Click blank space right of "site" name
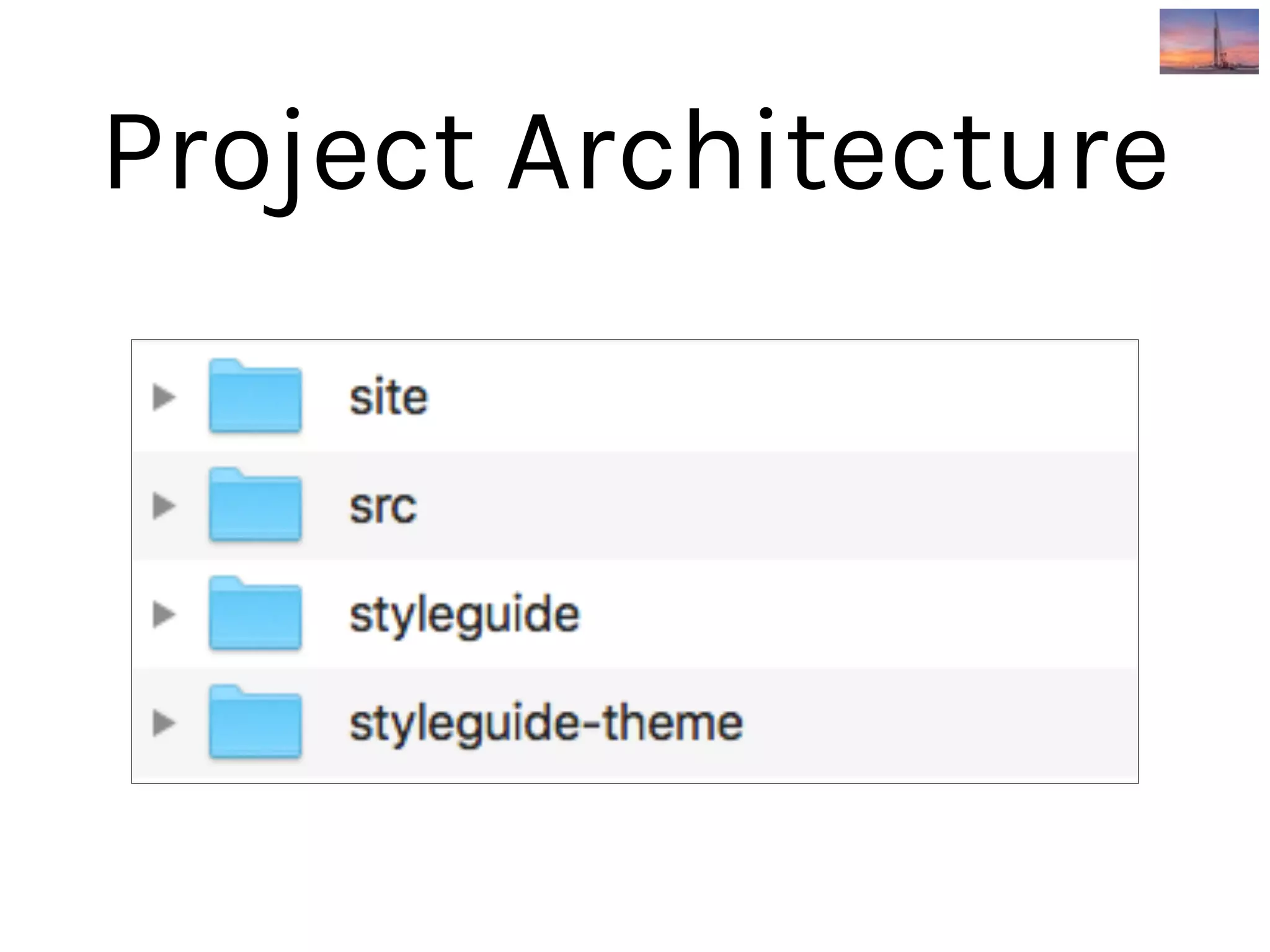 [775, 397]
